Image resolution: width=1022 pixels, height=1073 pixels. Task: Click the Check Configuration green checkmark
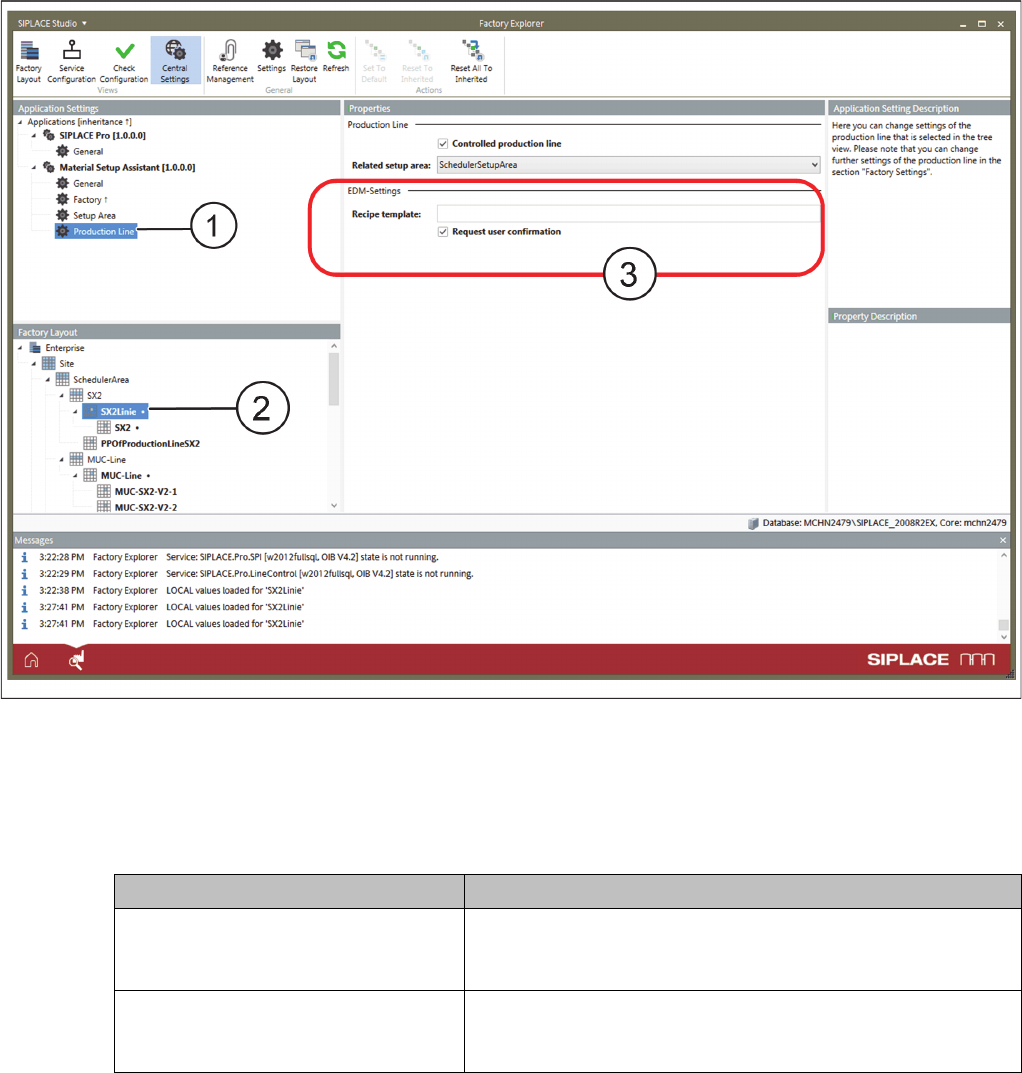click(x=124, y=51)
